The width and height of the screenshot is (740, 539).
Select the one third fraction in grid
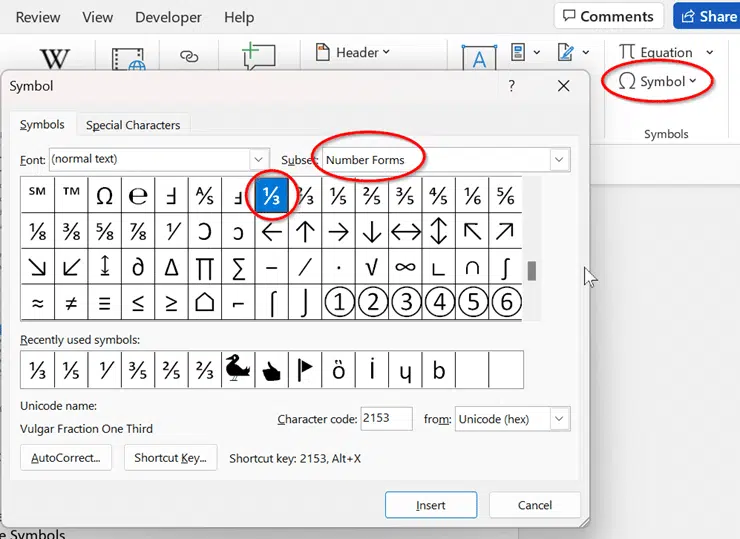pyautogui.click(x=271, y=195)
